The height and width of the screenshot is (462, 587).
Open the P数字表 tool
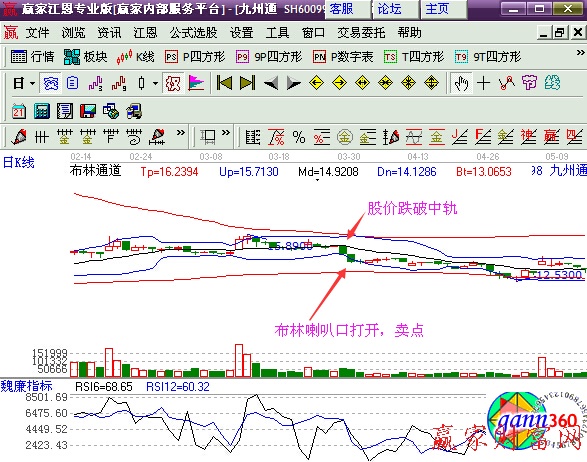pos(343,57)
